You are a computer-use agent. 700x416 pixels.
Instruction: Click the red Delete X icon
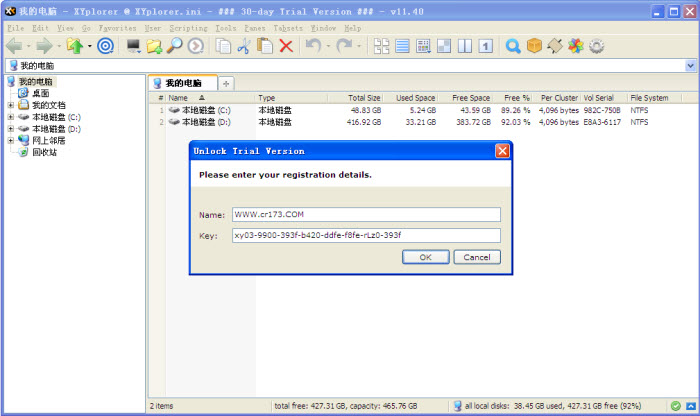click(x=286, y=46)
